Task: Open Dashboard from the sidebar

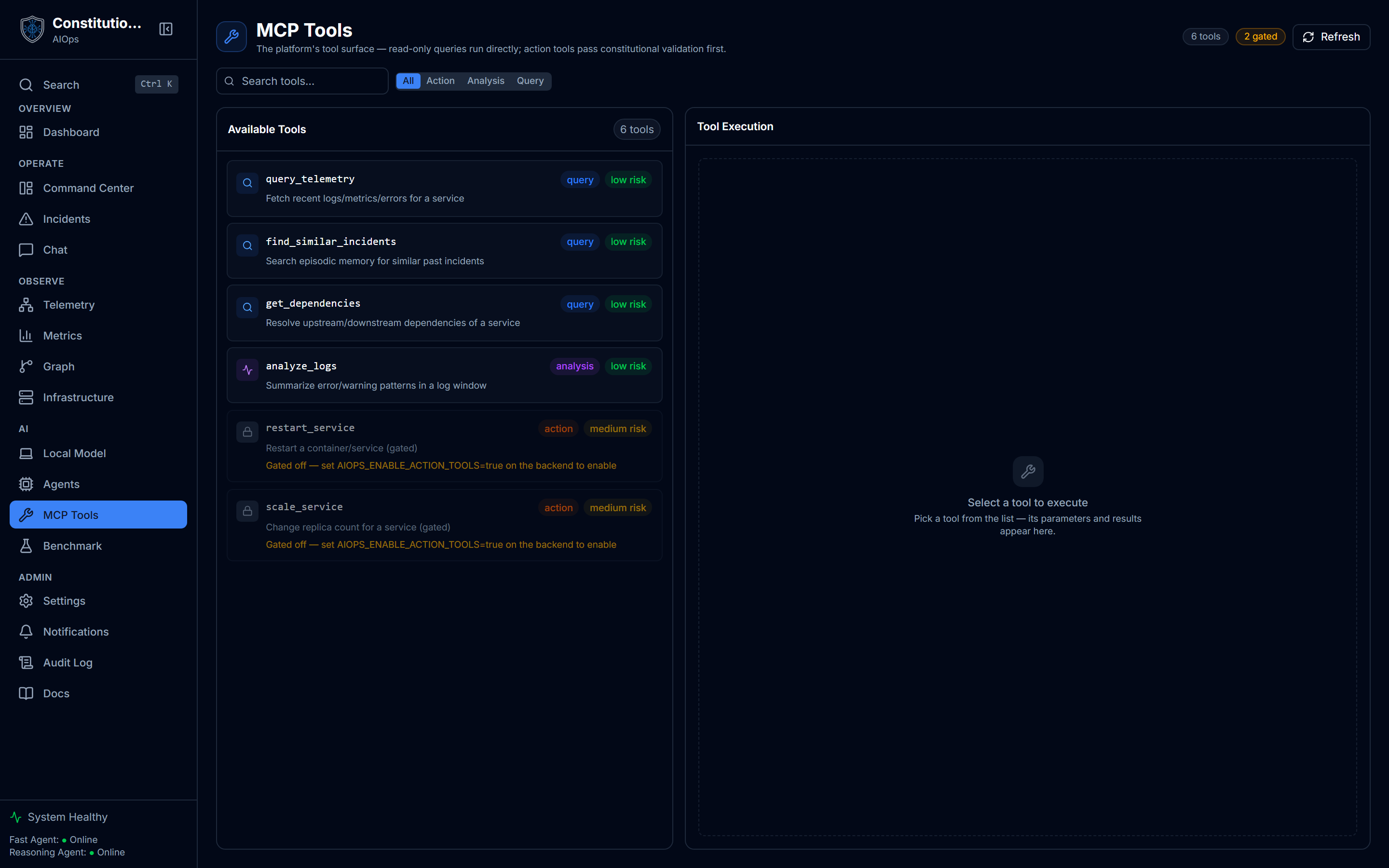Action: pos(98,132)
